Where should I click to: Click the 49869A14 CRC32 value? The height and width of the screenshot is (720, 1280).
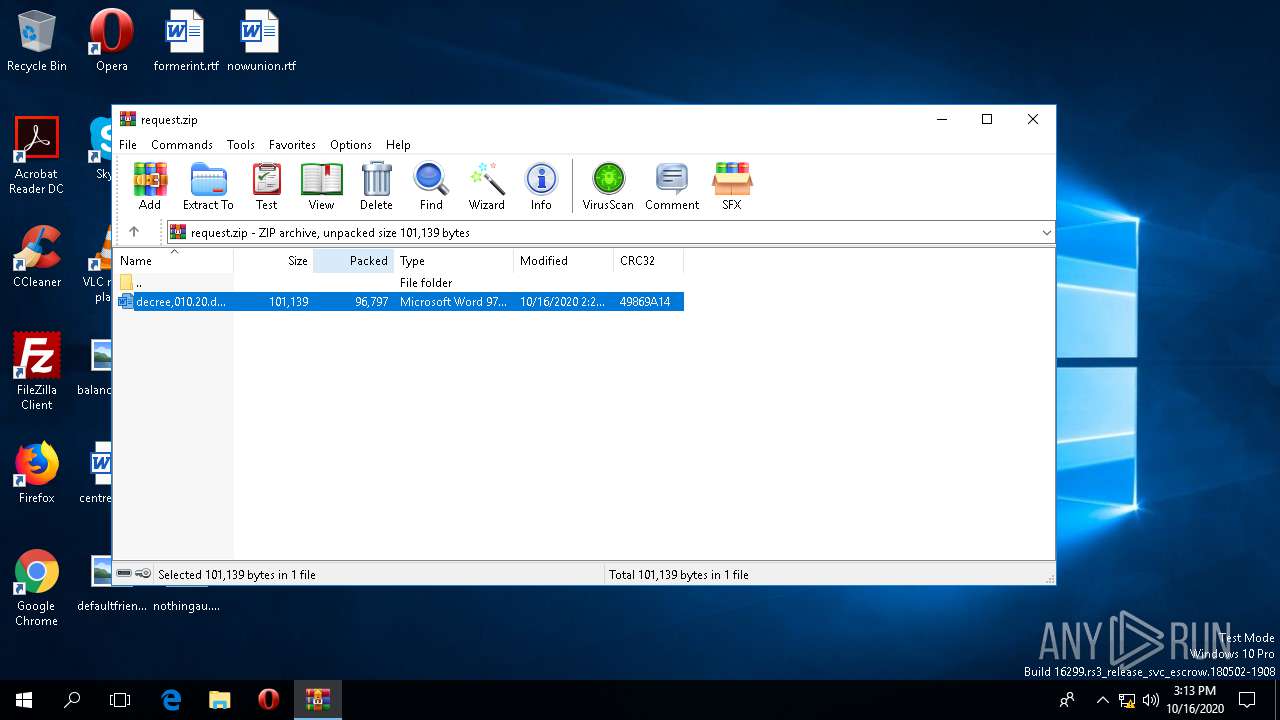coord(645,301)
